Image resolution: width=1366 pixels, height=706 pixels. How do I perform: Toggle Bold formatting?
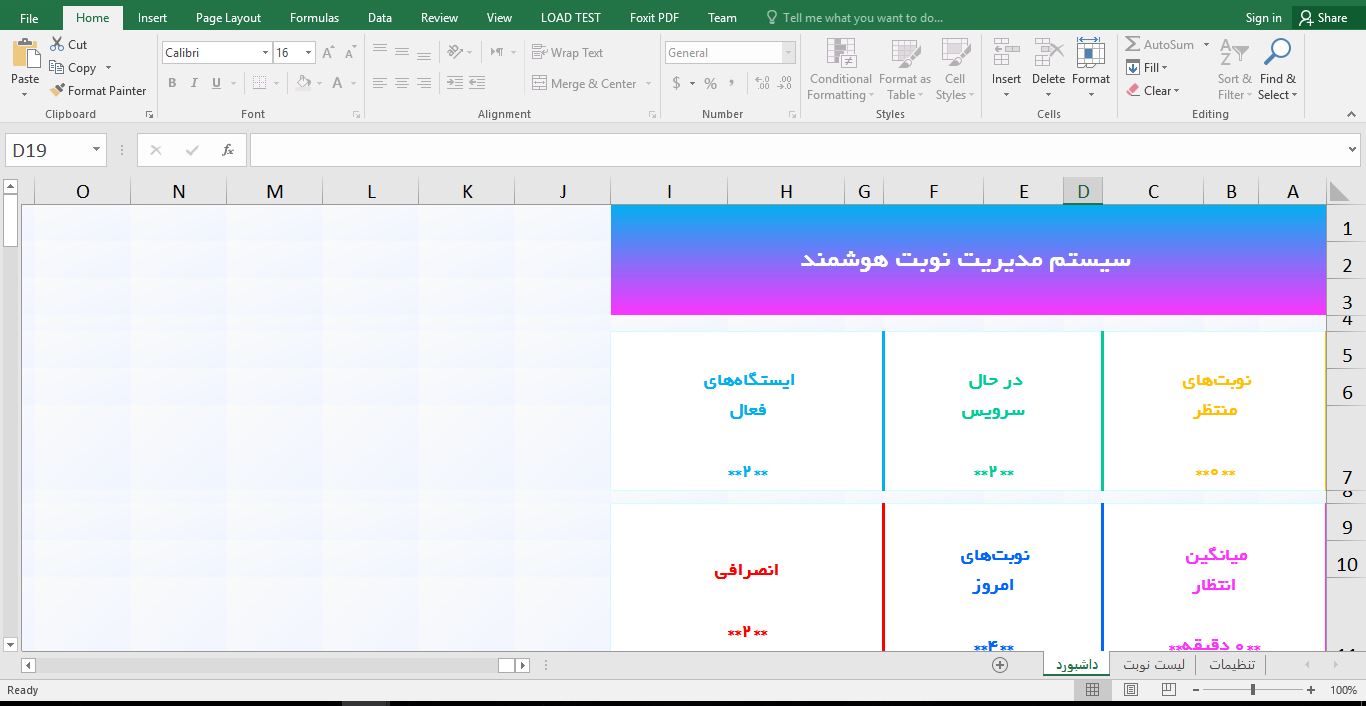172,83
